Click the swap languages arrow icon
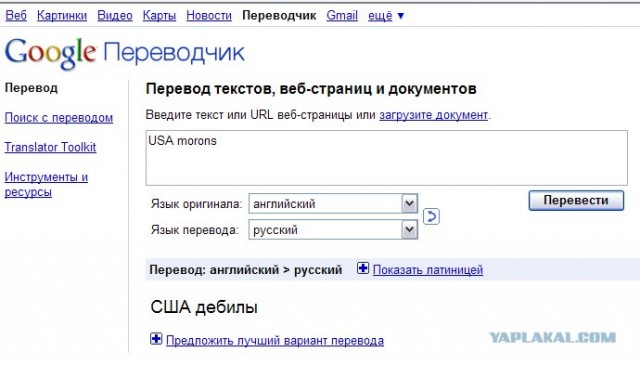Image resolution: width=640 pixels, height=365 pixels. point(431,216)
